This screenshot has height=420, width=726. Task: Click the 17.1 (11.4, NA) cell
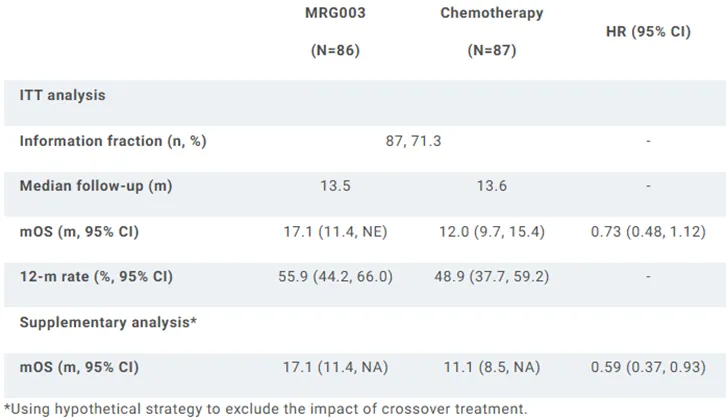tap(335, 367)
